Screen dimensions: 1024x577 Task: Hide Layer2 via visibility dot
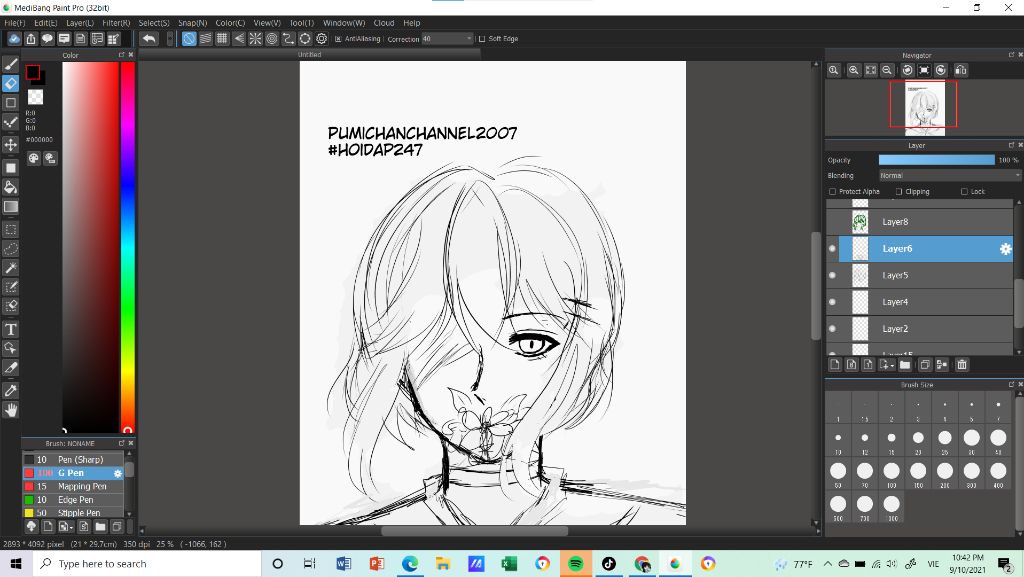[832, 329]
